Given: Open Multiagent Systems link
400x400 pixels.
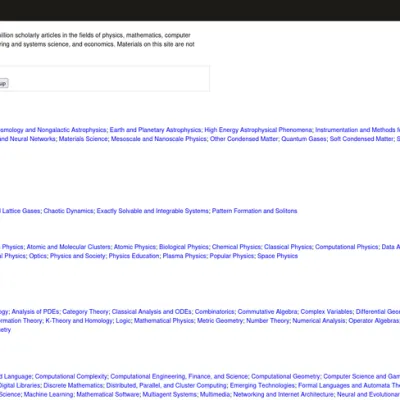Looking at the screenshot, I should (x=170, y=394).
